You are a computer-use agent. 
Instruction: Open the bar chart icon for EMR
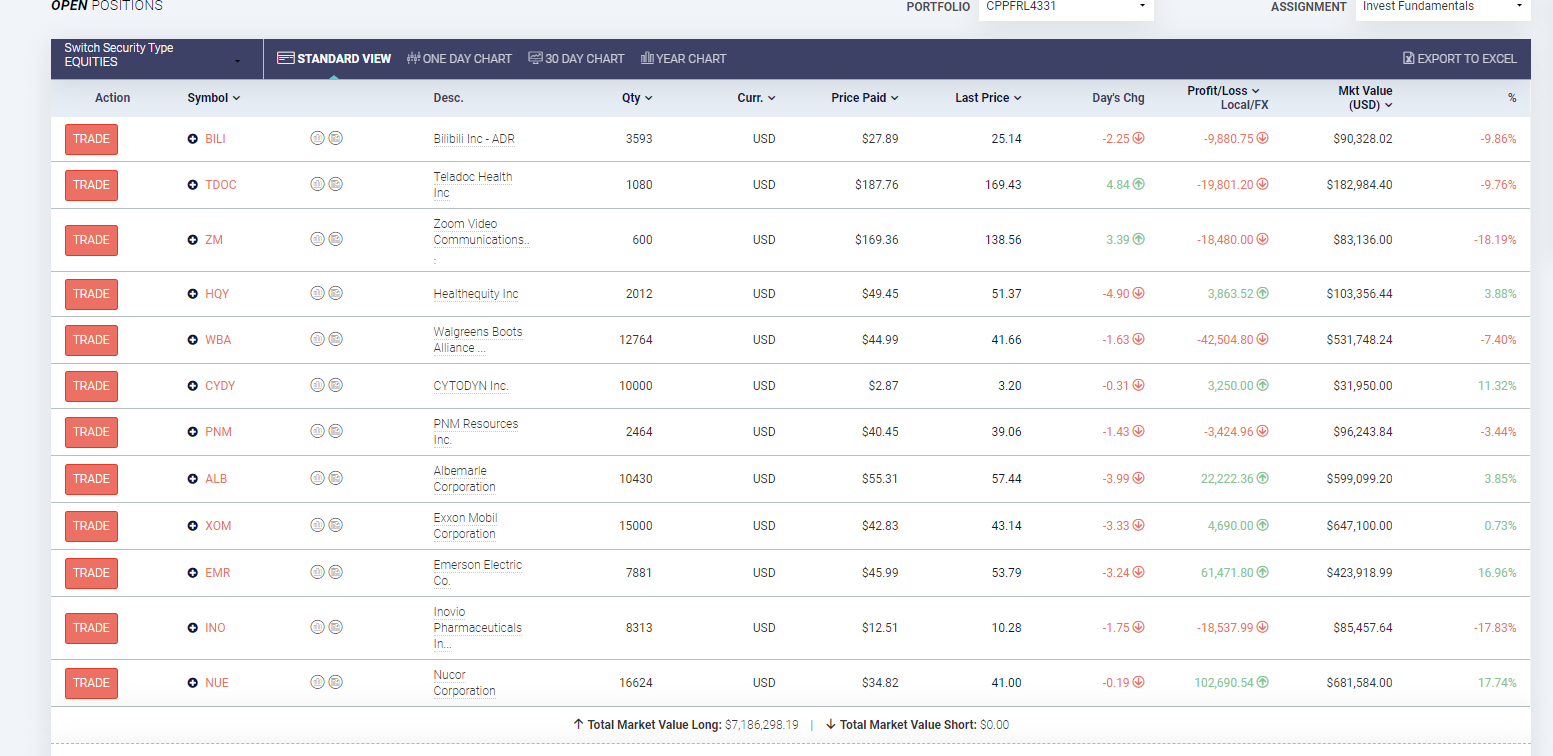point(317,572)
